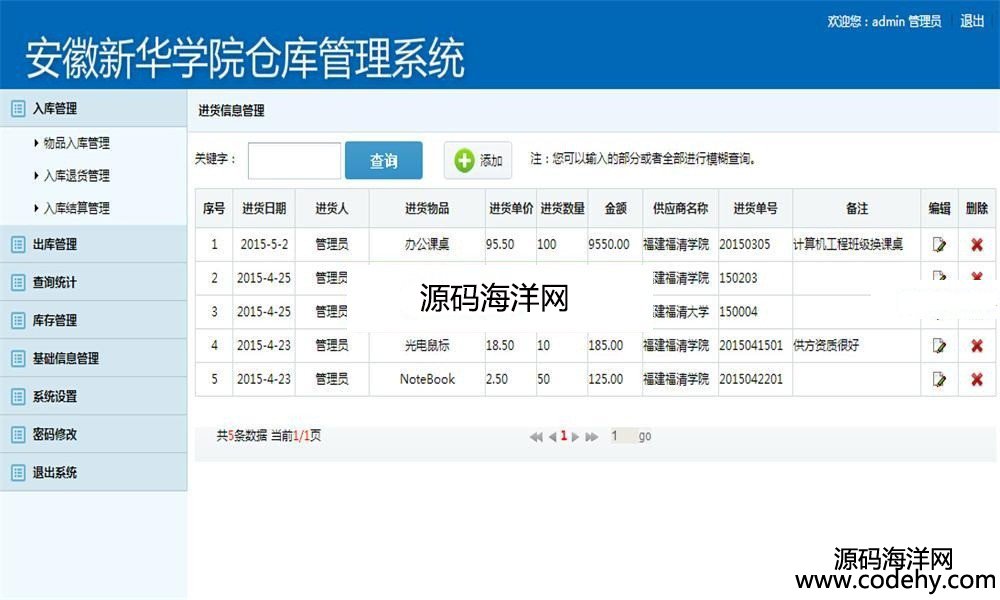Expand 查询统计 sidebar section
Screen dimensions: 1000x600
54,282
